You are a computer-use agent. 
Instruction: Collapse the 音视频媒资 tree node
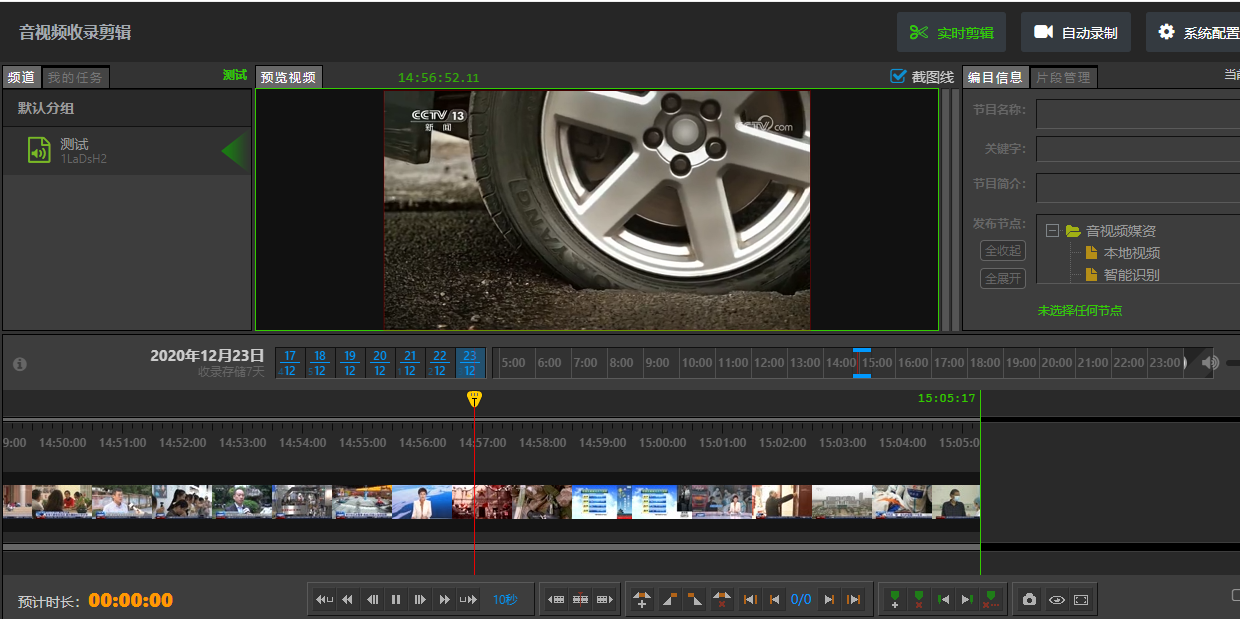[1052, 231]
